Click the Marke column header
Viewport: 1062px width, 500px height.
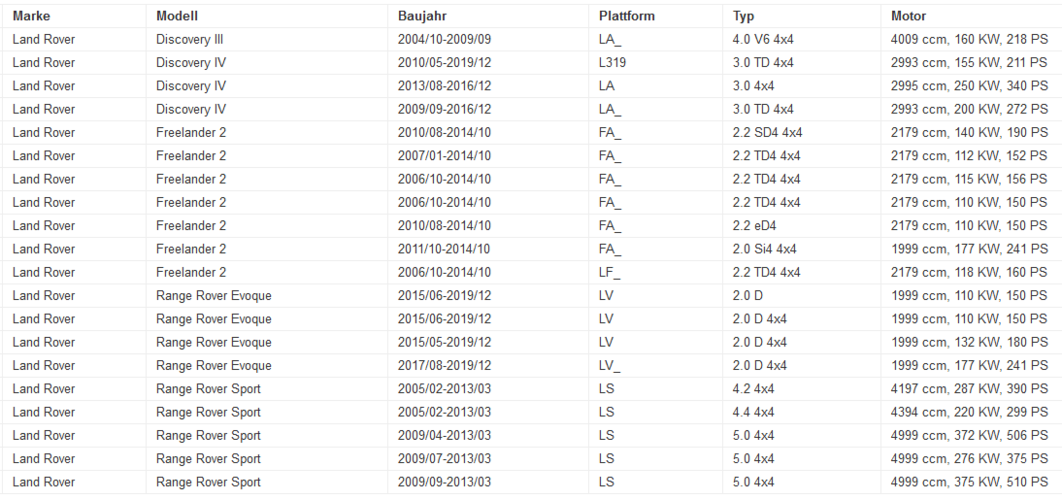[31, 16]
